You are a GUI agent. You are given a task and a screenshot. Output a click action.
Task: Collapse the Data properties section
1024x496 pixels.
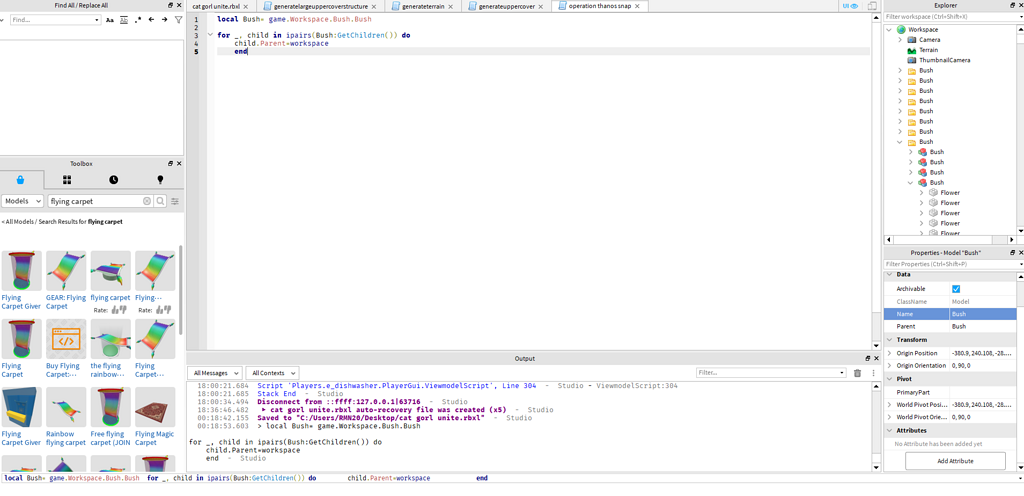pyautogui.click(x=889, y=275)
